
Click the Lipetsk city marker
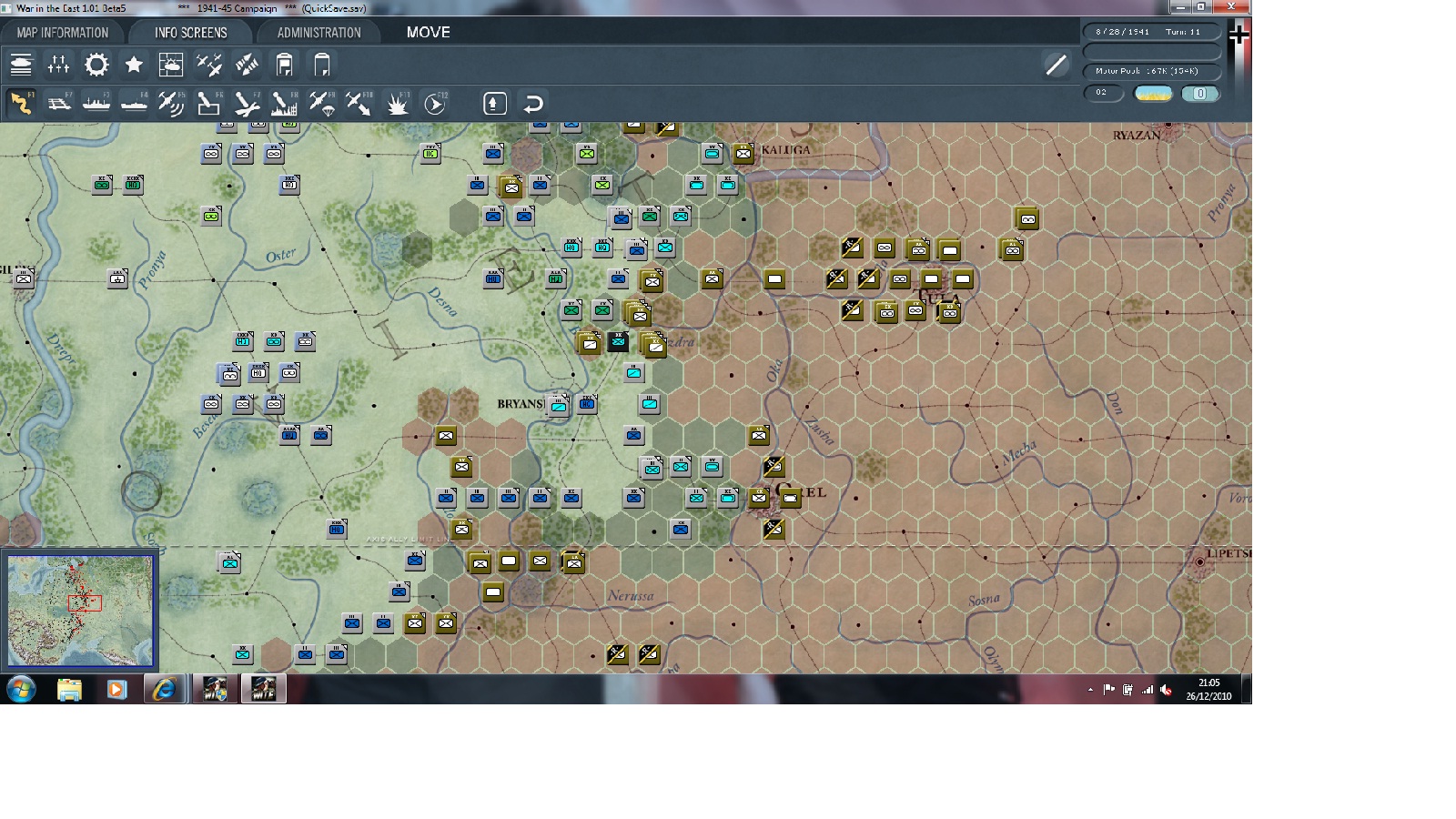coord(1199,562)
